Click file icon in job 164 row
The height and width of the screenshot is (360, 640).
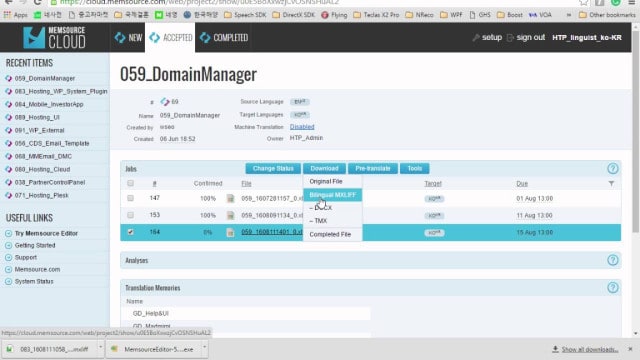point(231,233)
